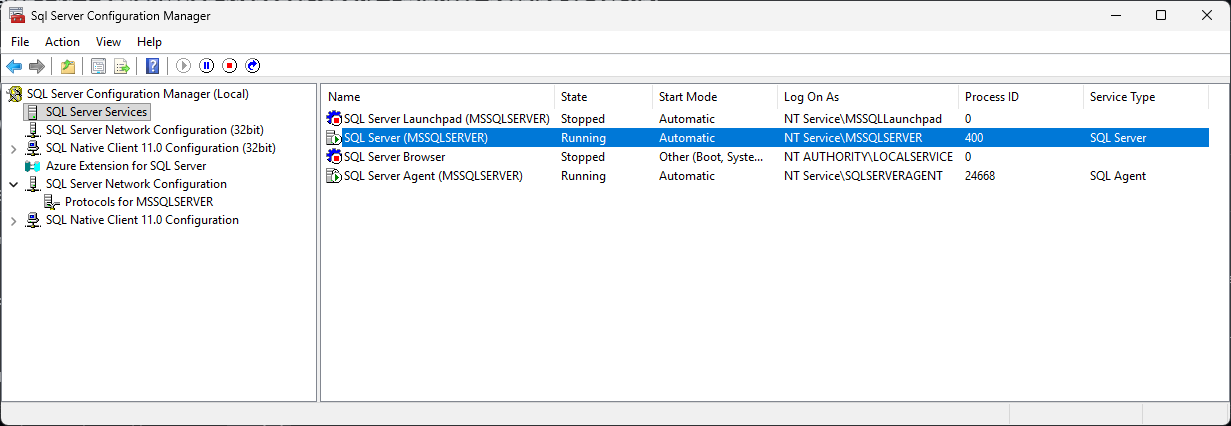
Task: Open Help via the question mark icon
Action: point(152,66)
